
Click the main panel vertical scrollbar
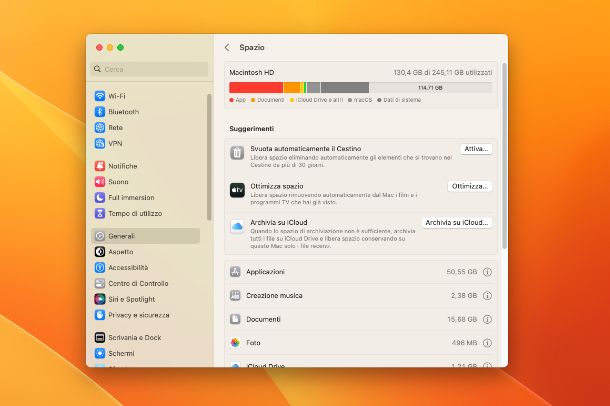point(504,156)
